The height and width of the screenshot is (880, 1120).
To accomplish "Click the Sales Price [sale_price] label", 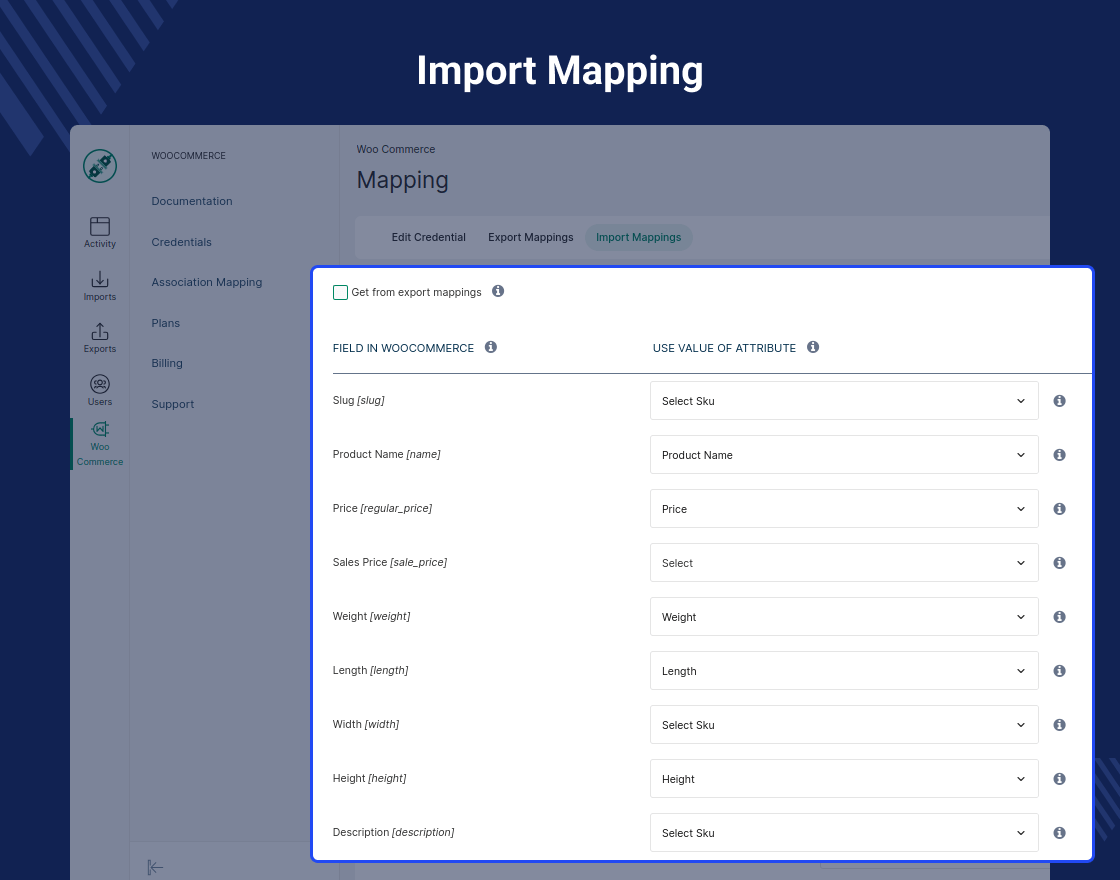I will tap(390, 562).
